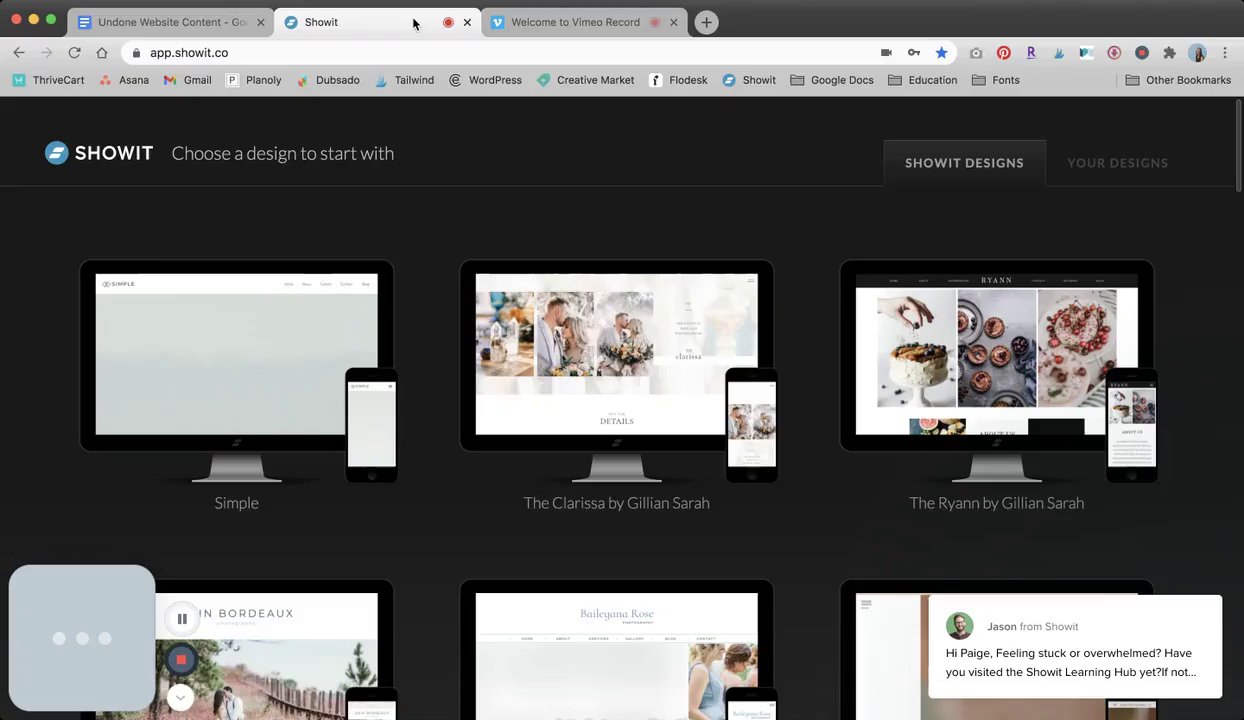
Task: Open the Dubsado bookmark
Action: click(327, 80)
